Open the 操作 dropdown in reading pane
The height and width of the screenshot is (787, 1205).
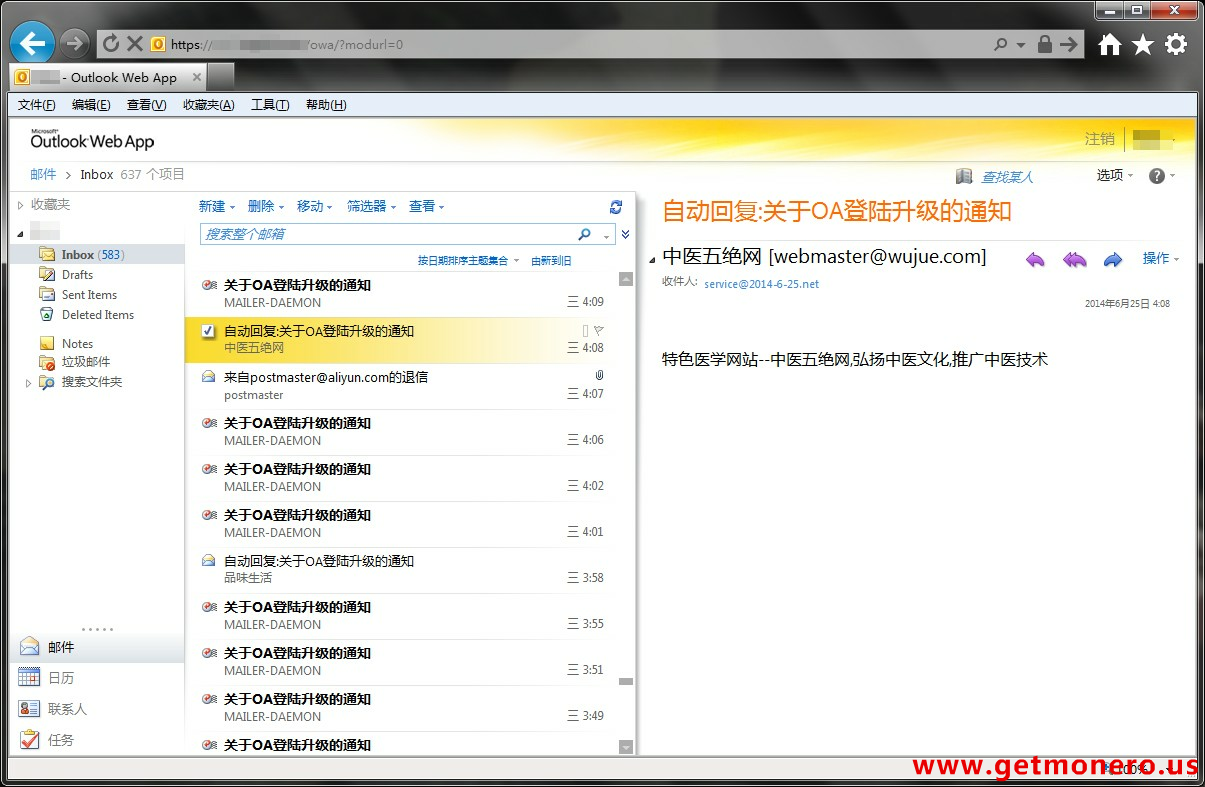(1160, 258)
